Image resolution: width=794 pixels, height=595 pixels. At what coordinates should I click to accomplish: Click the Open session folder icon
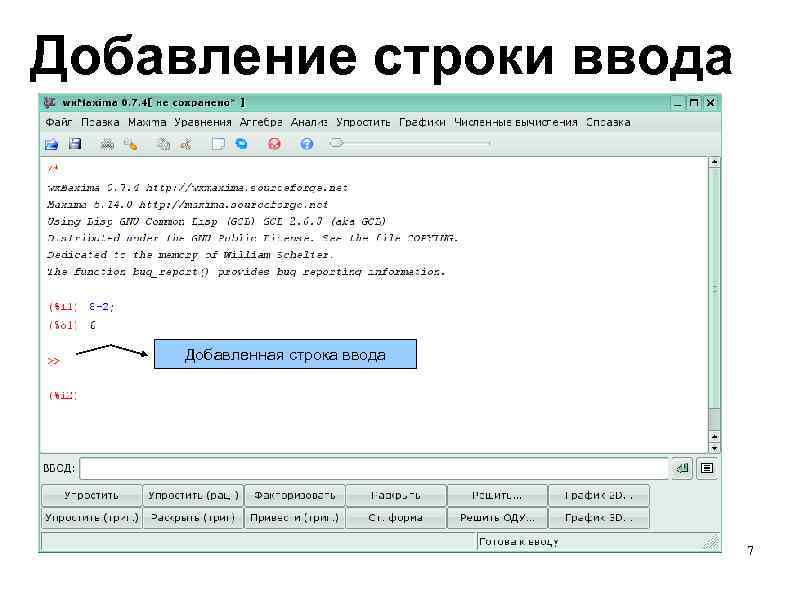pos(51,144)
